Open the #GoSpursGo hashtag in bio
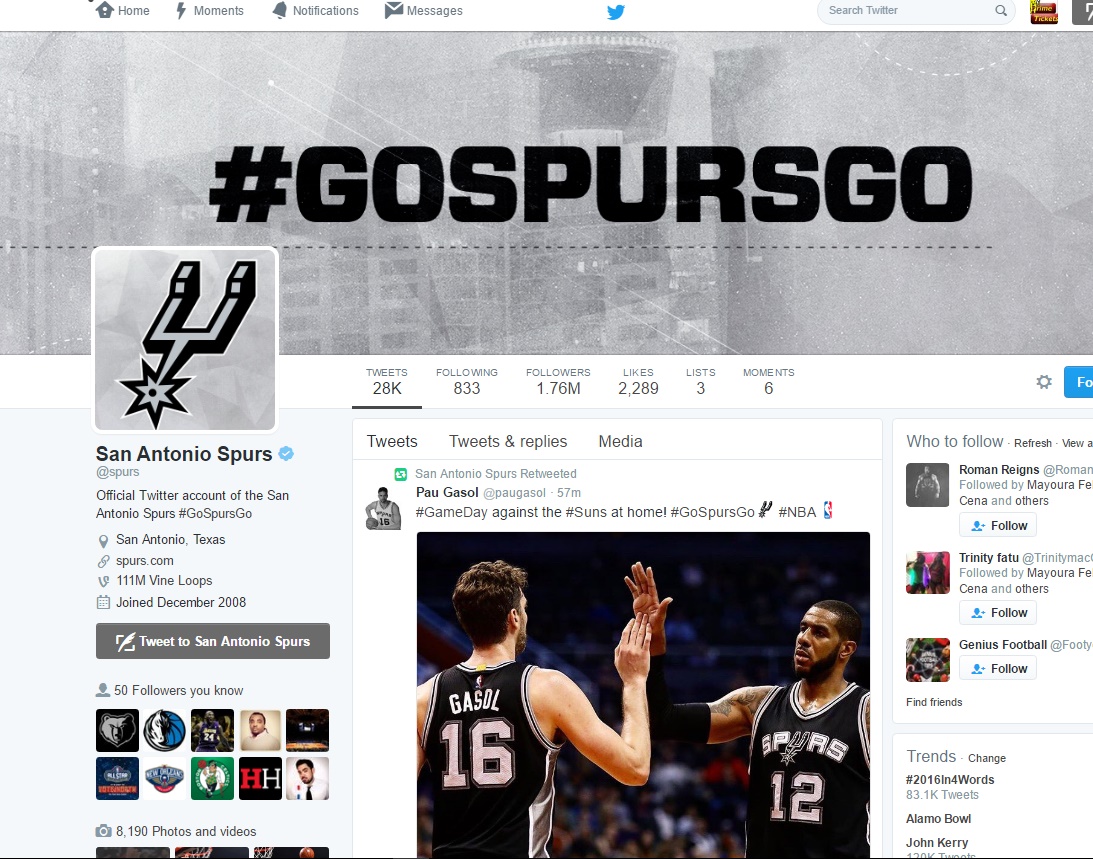This screenshot has width=1093, height=859. pos(215,513)
